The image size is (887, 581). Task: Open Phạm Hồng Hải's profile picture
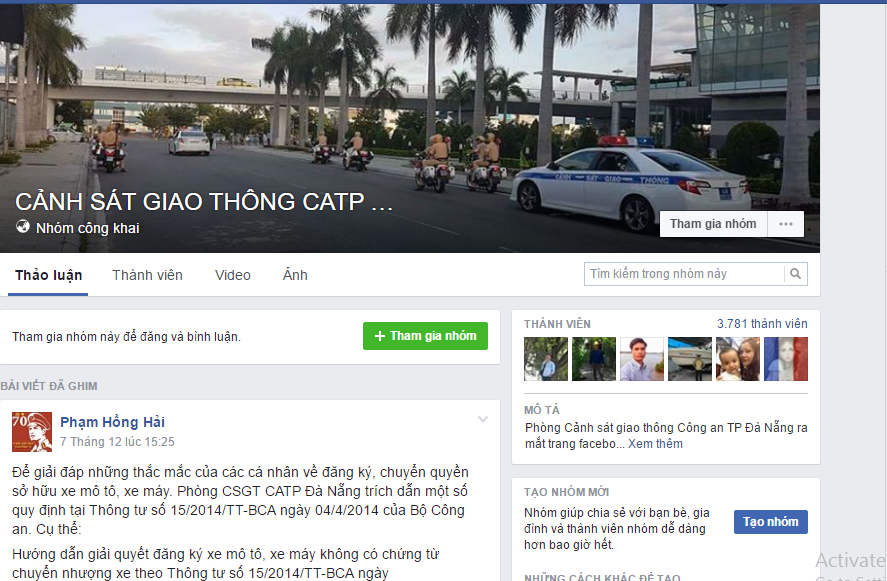tap(32, 432)
